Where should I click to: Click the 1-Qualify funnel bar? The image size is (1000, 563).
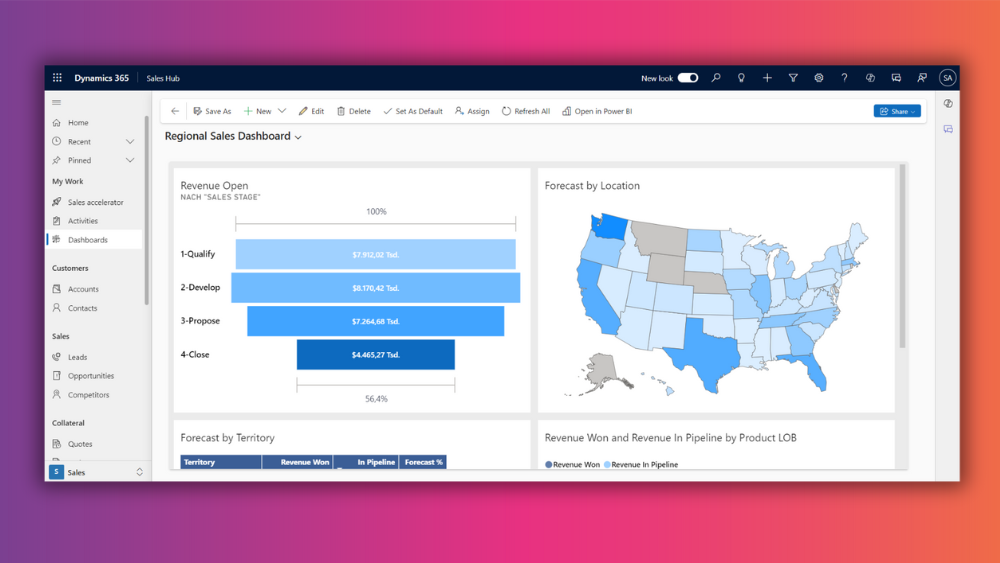point(376,254)
